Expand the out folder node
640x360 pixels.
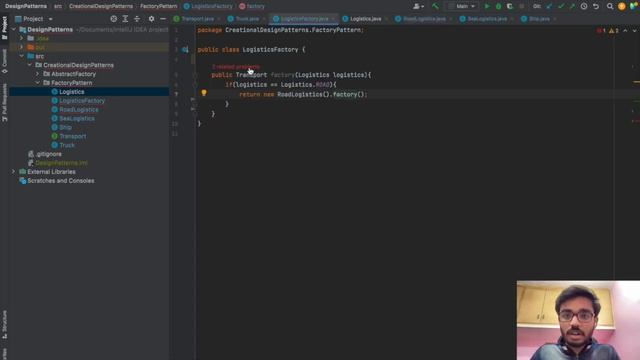(22, 47)
